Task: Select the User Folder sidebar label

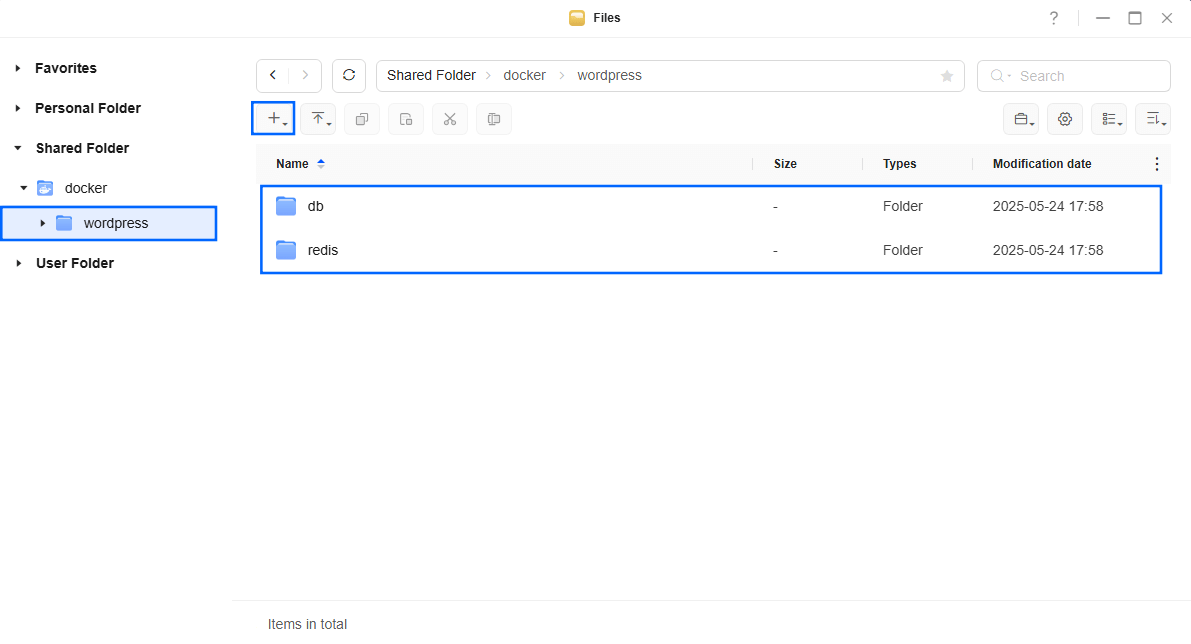Action: click(75, 264)
